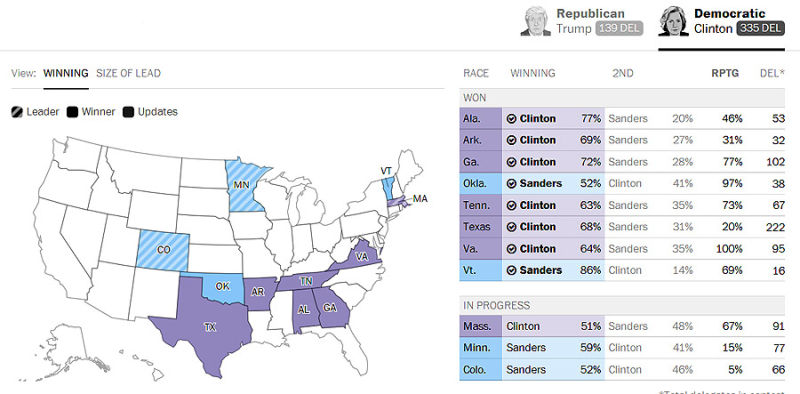Click the DEL* column header

[x=772, y=73]
